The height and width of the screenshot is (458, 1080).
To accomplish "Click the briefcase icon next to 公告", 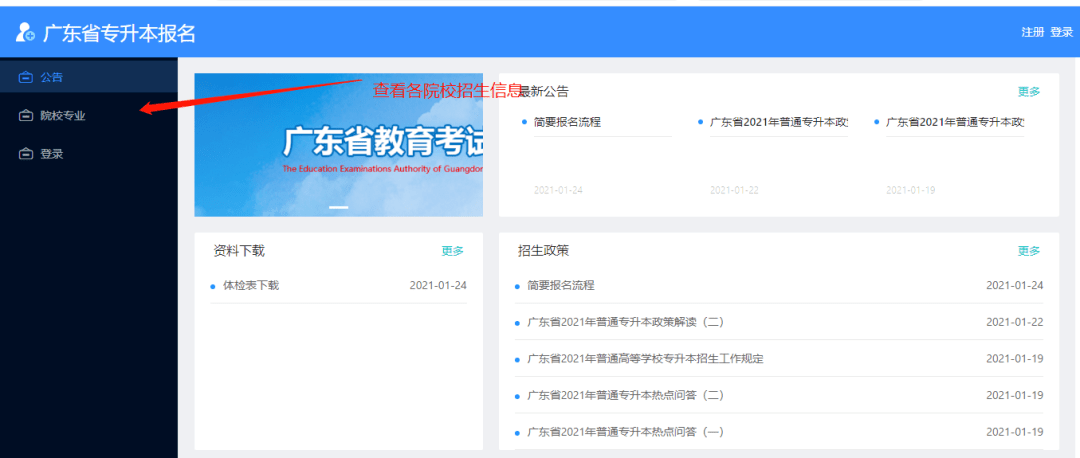I will click(25, 78).
